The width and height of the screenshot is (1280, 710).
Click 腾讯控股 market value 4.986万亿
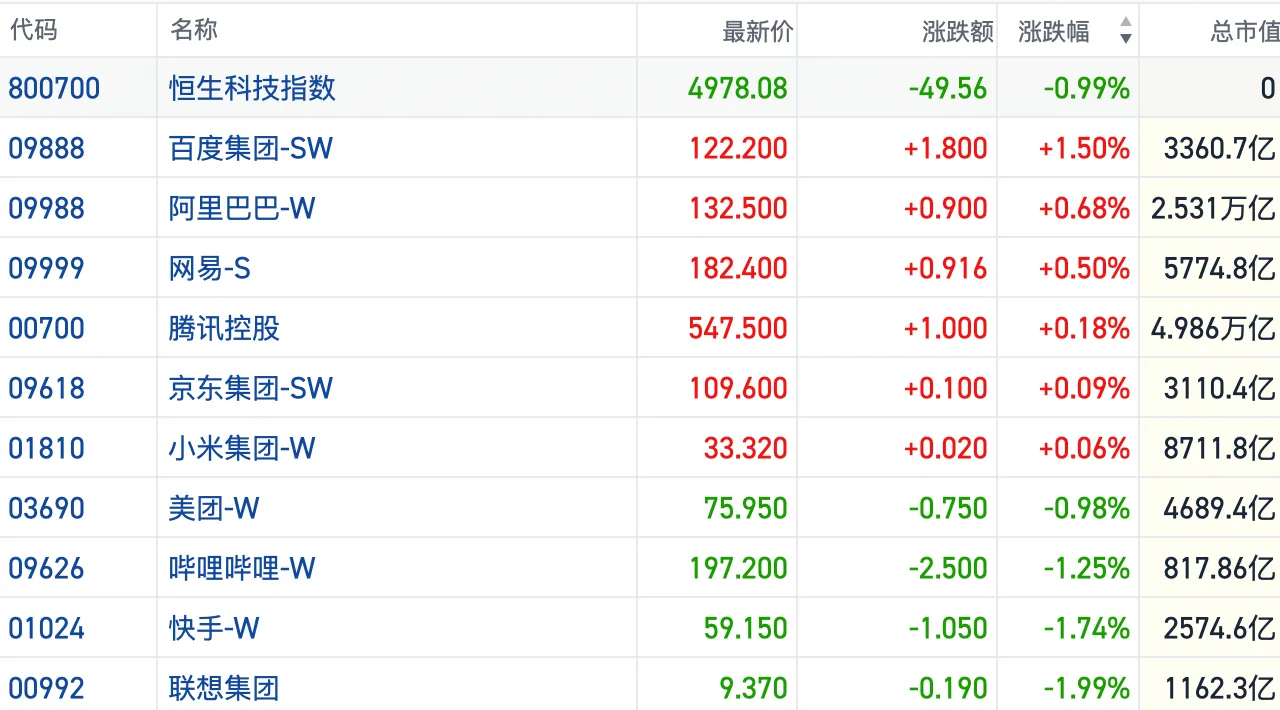click(1212, 328)
